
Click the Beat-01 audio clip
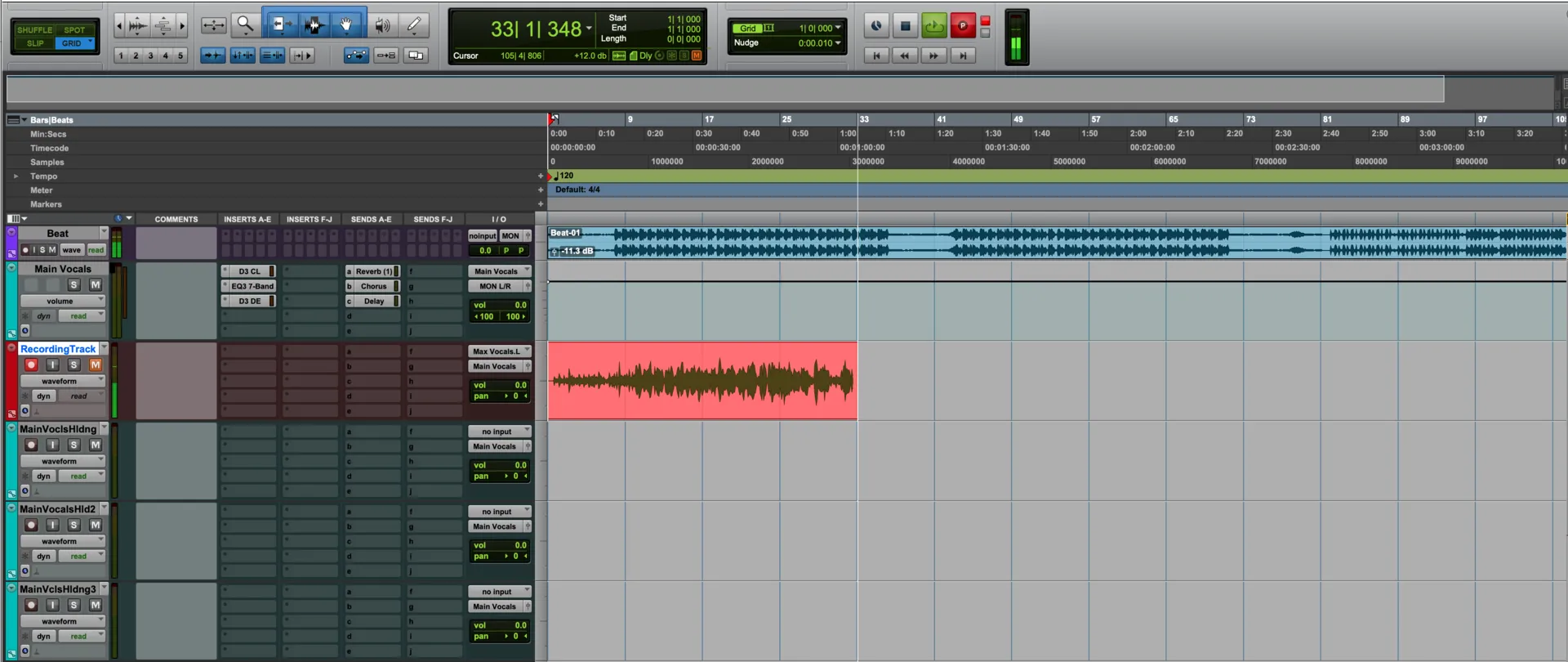pos(1057,243)
